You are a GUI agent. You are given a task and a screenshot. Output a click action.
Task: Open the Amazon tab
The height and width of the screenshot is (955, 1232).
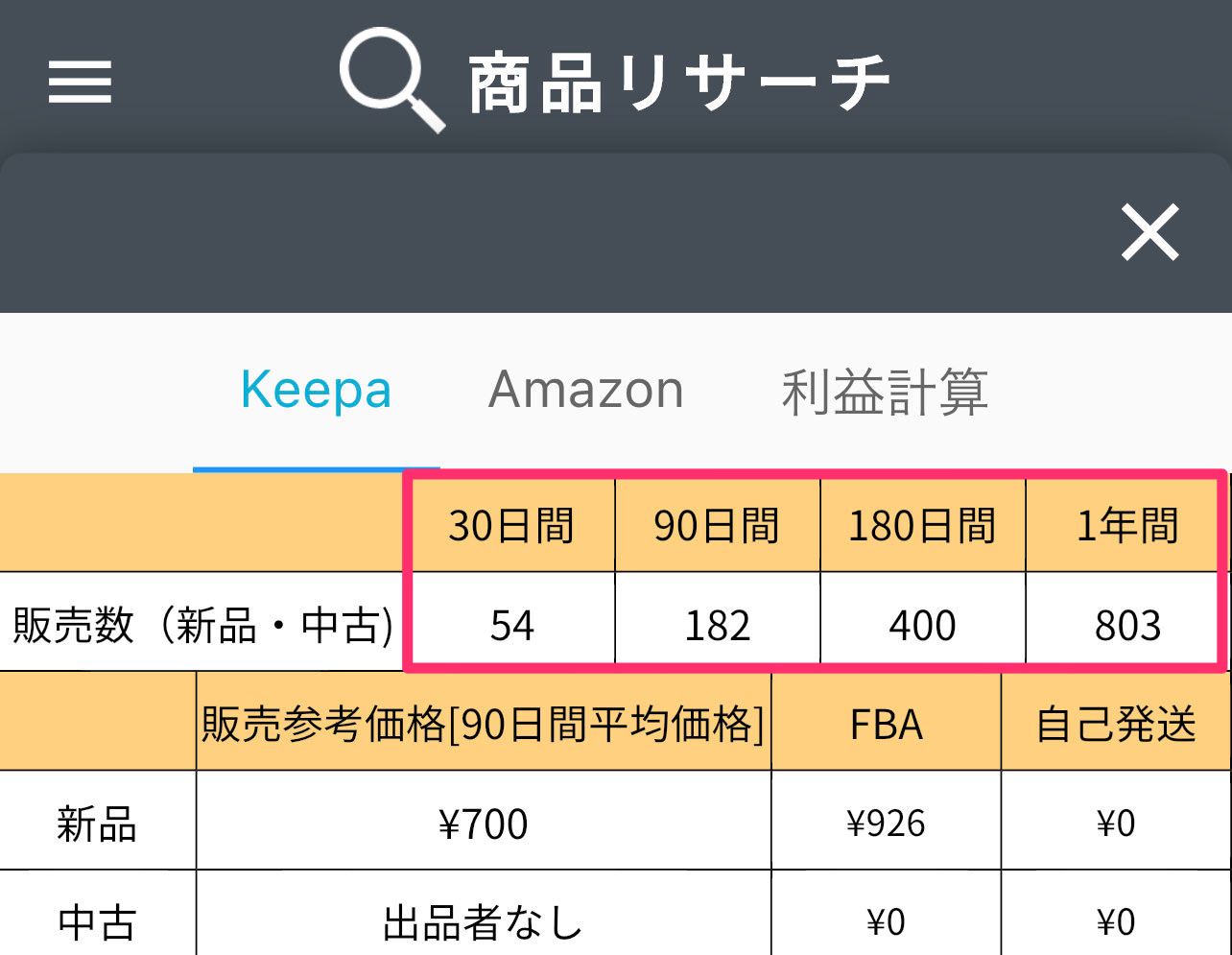coord(585,391)
